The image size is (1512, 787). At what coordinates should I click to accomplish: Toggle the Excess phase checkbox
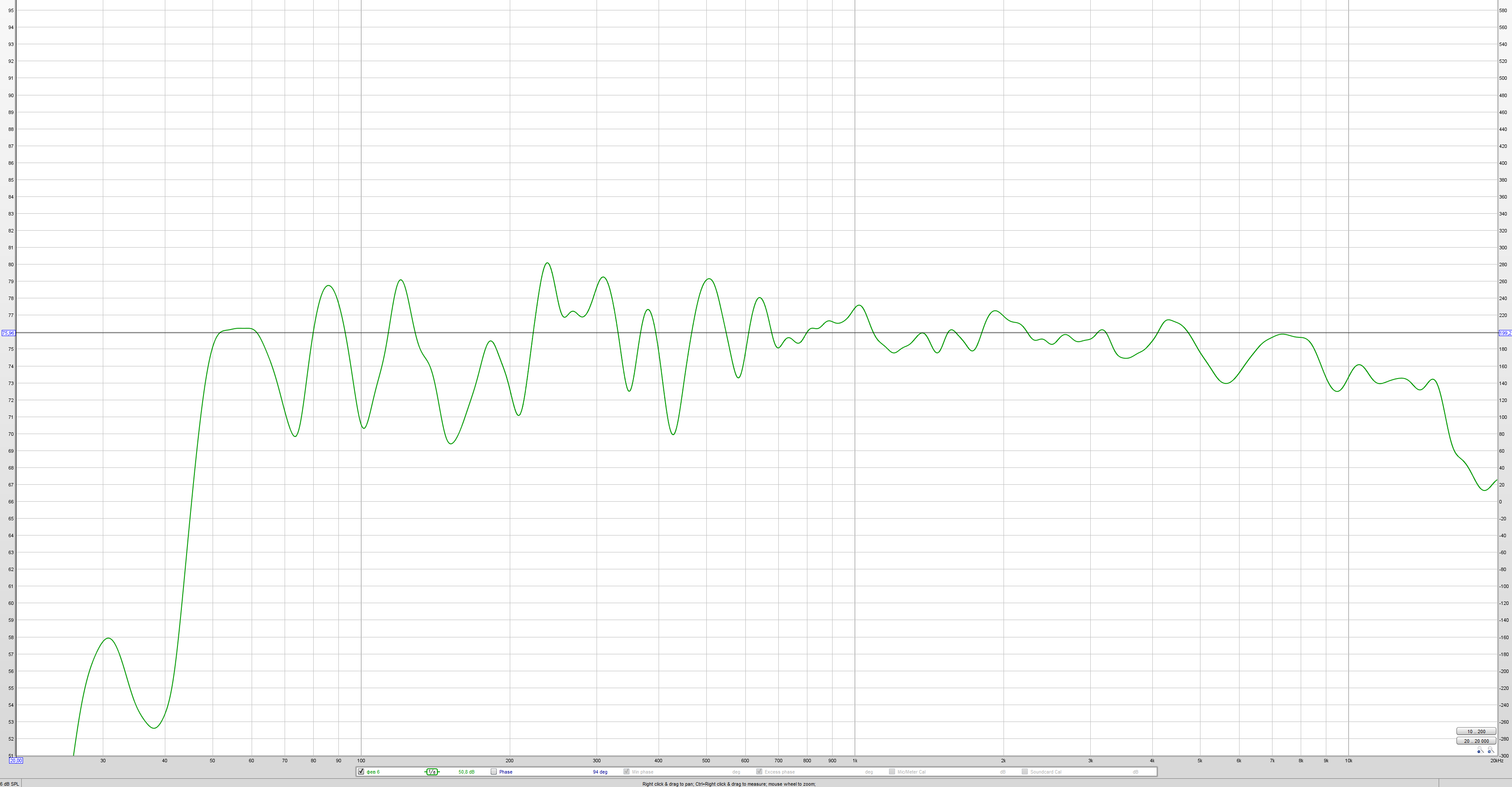coord(759,772)
